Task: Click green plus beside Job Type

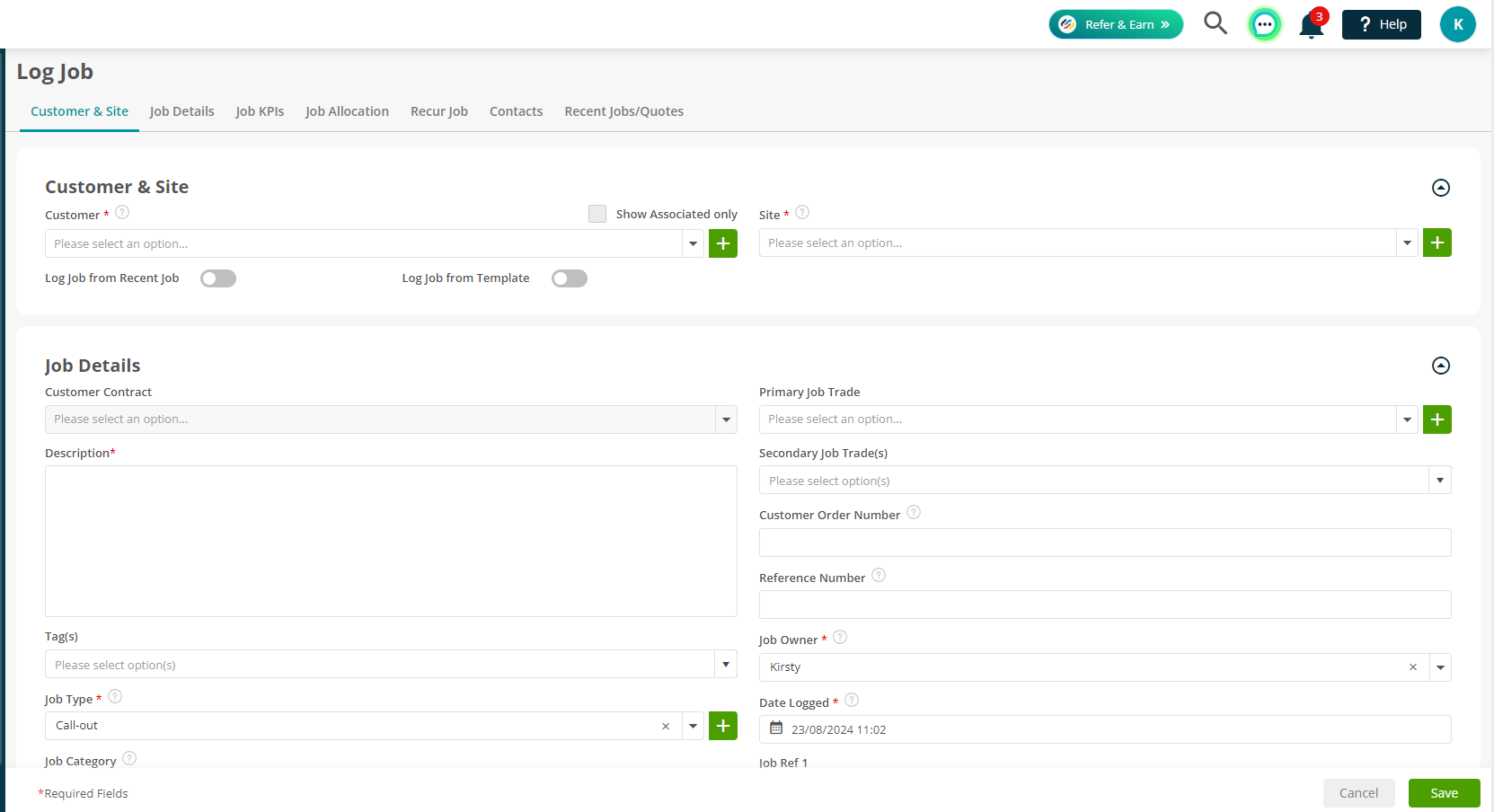Action: pyautogui.click(x=723, y=726)
